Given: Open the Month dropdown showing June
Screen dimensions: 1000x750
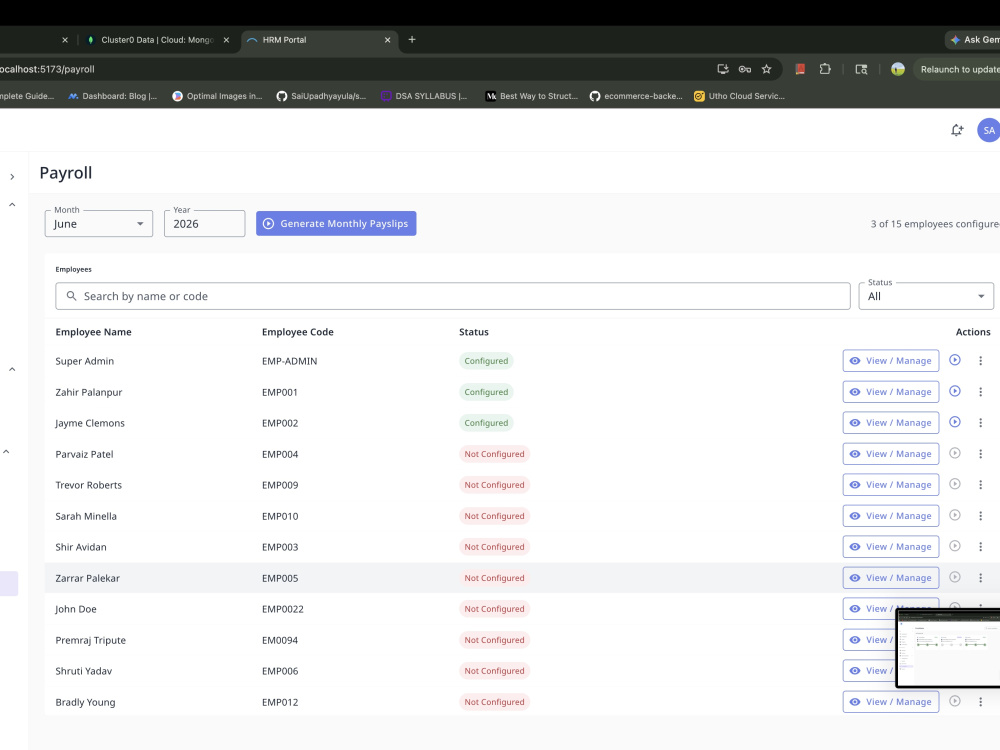Looking at the screenshot, I should coord(99,224).
